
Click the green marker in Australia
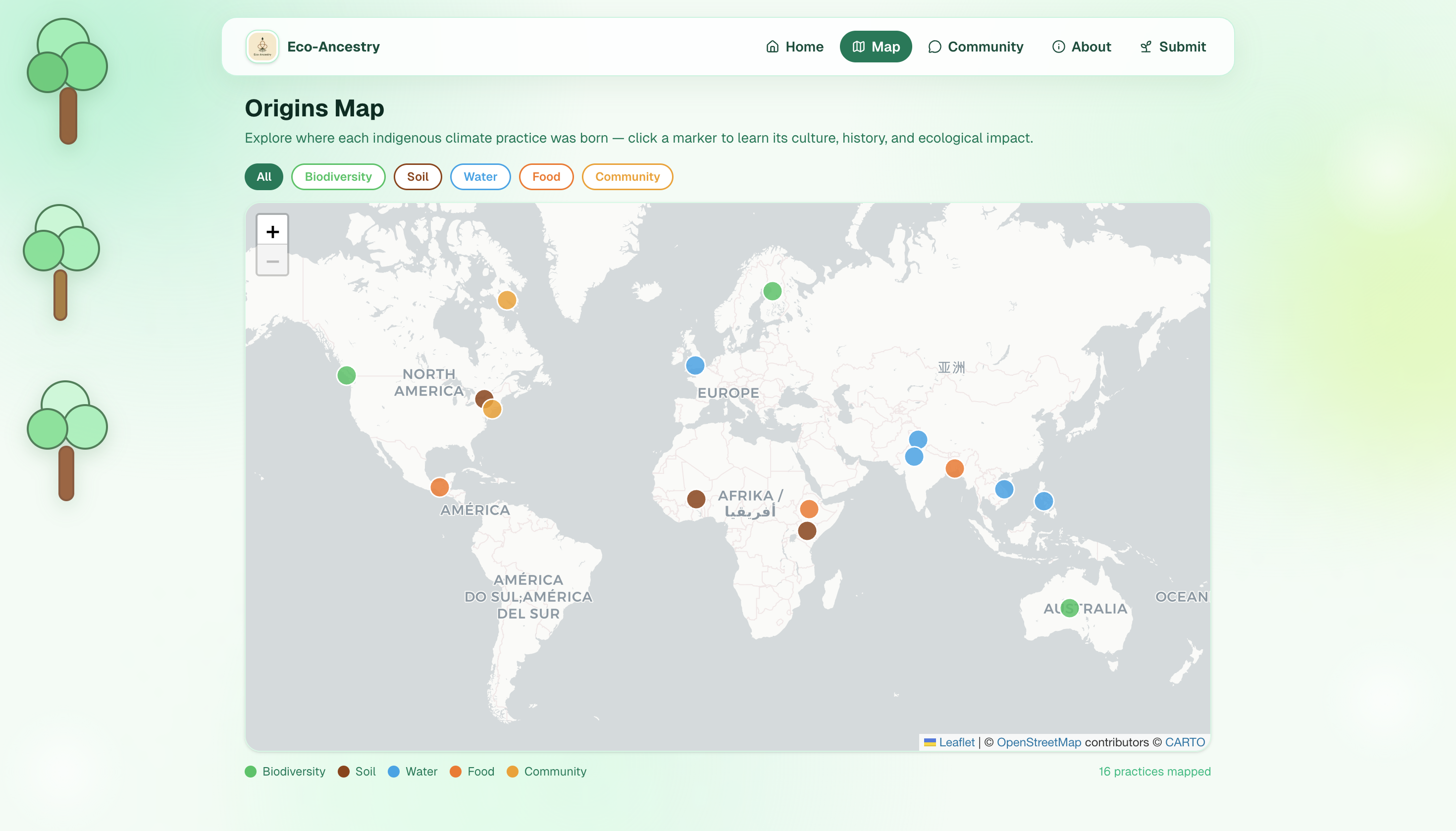pos(1069,608)
